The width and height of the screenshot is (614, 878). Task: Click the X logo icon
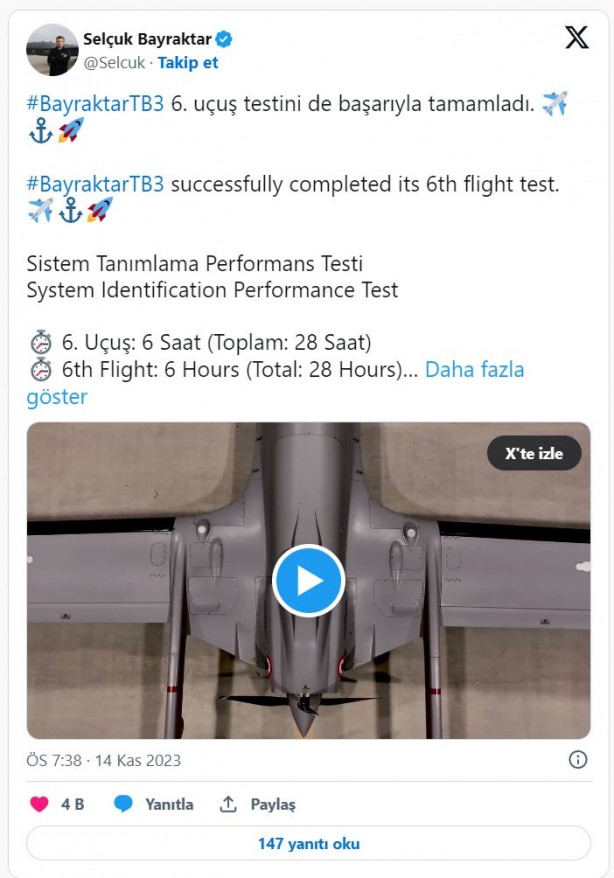(577, 38)
